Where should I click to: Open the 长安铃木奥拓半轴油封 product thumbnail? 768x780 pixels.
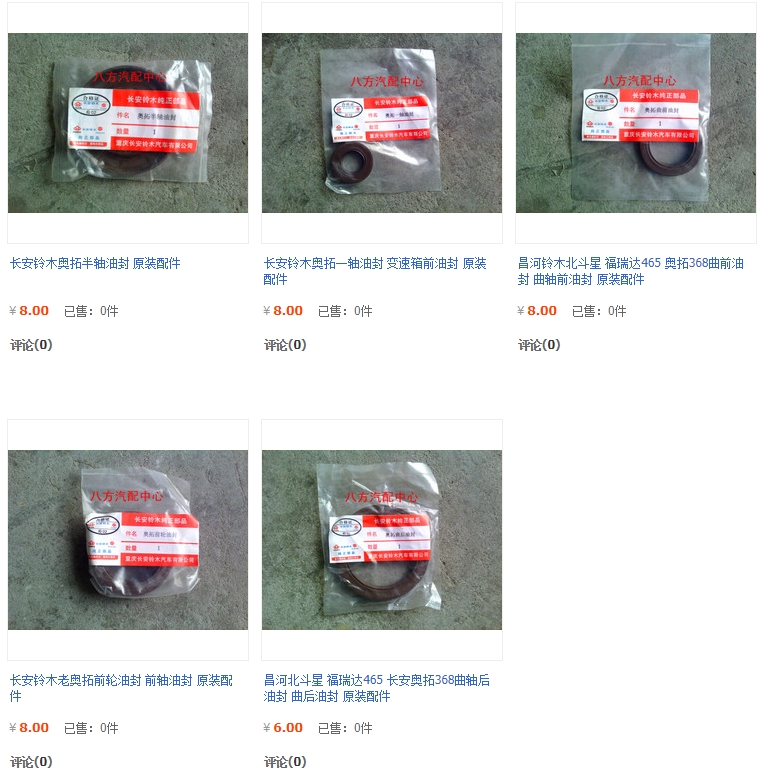coord(128,123)
